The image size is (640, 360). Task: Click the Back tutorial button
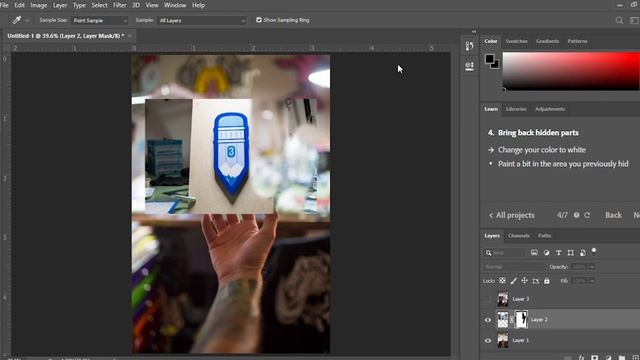[613, 215]
